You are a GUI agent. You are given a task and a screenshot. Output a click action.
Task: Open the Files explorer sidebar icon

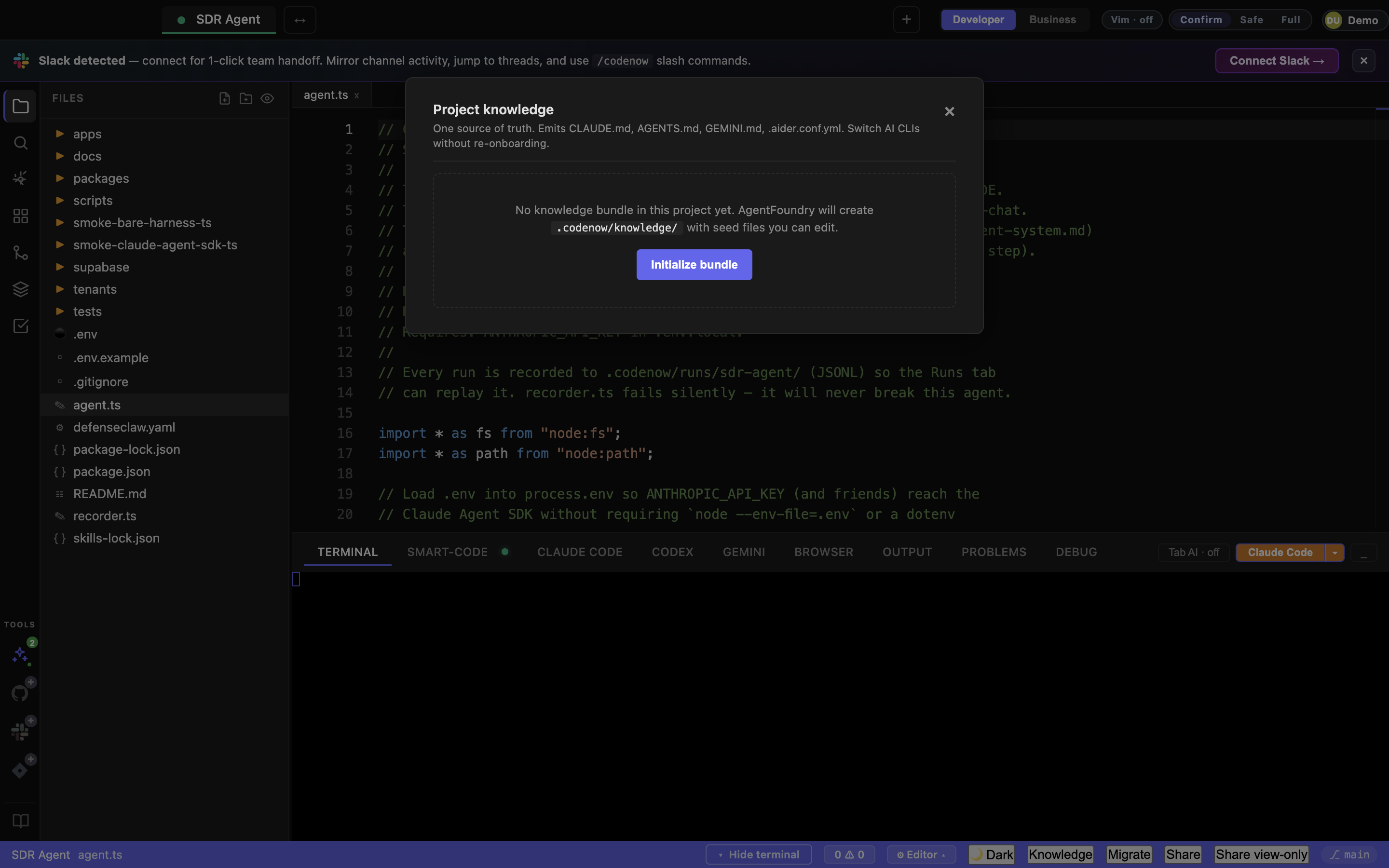pos(20,106)
